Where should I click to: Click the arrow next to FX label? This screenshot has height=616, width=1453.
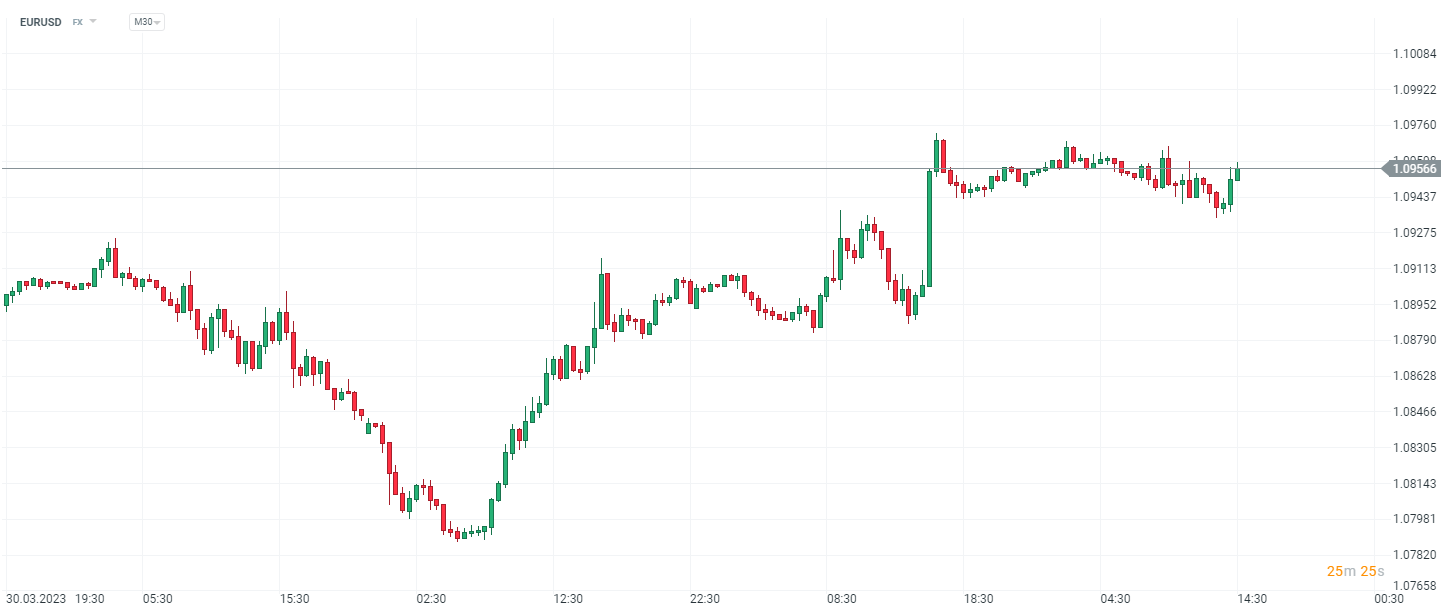[x=93, y=21]
